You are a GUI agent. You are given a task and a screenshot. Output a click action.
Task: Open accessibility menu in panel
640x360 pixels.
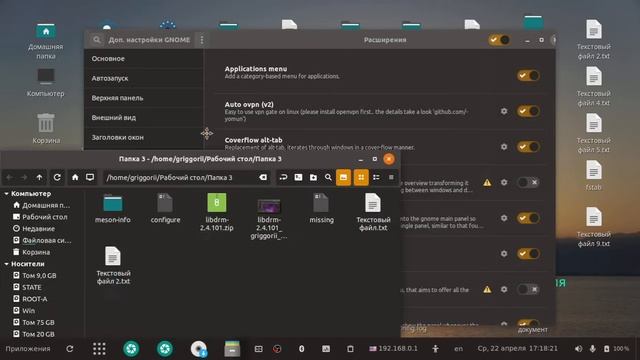(x=436, y=349)
